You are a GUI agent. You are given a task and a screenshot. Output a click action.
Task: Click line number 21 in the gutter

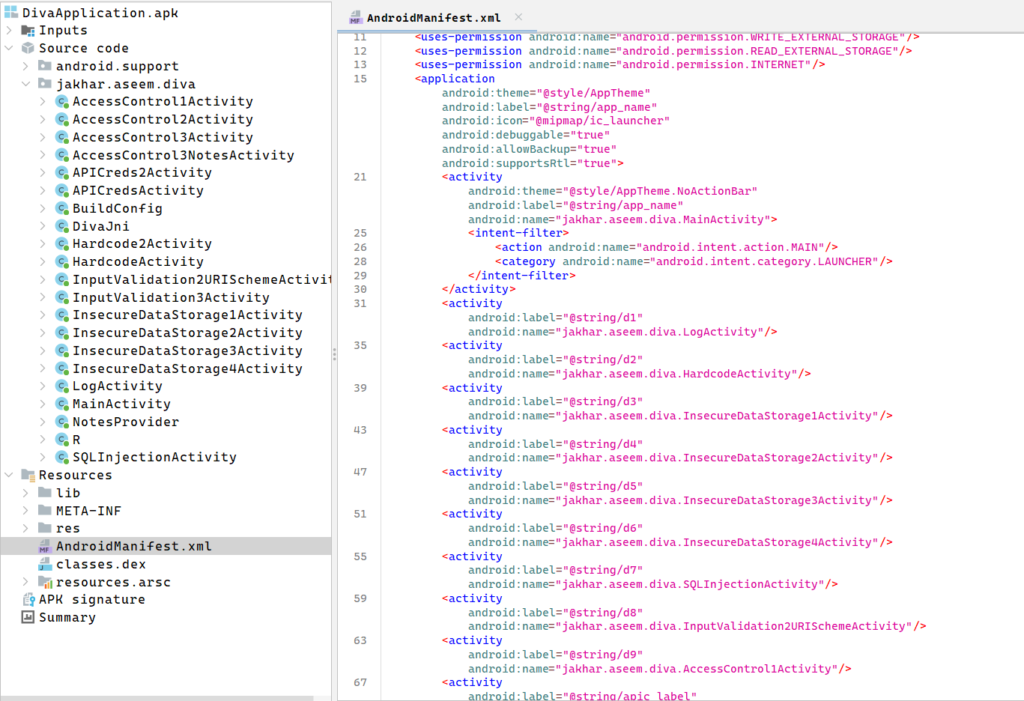pyautogui.click(x=360, y=177)
